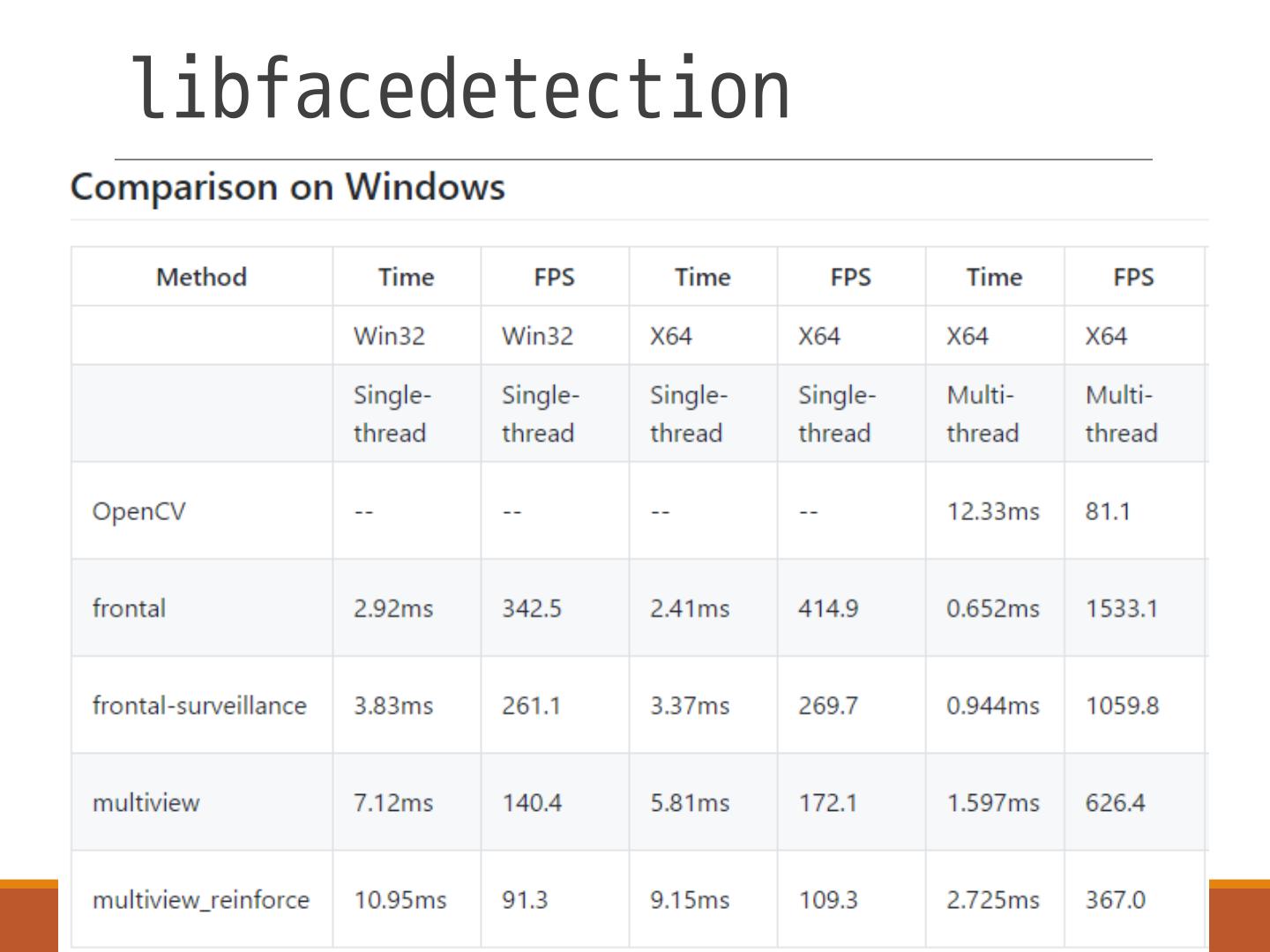
Task: Select the 367.0 FPS value
Action: coord(1116,899)
